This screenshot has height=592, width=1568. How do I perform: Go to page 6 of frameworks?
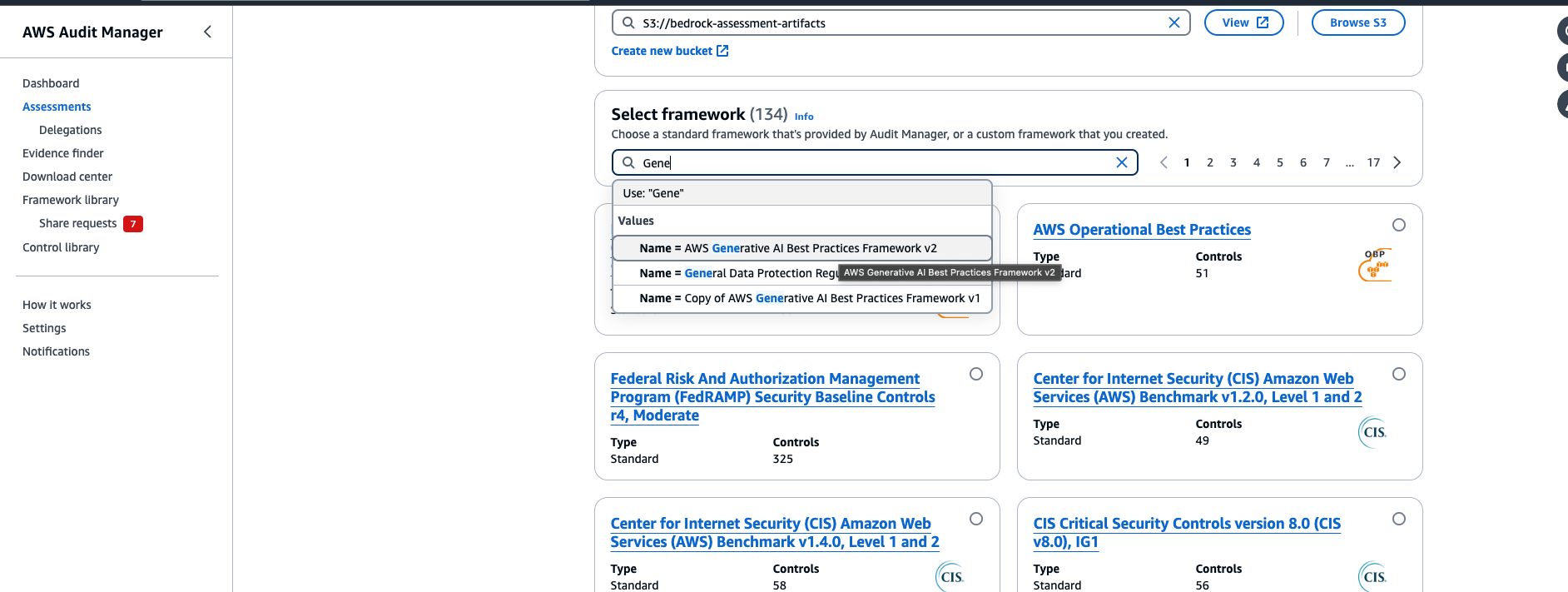1303,162
